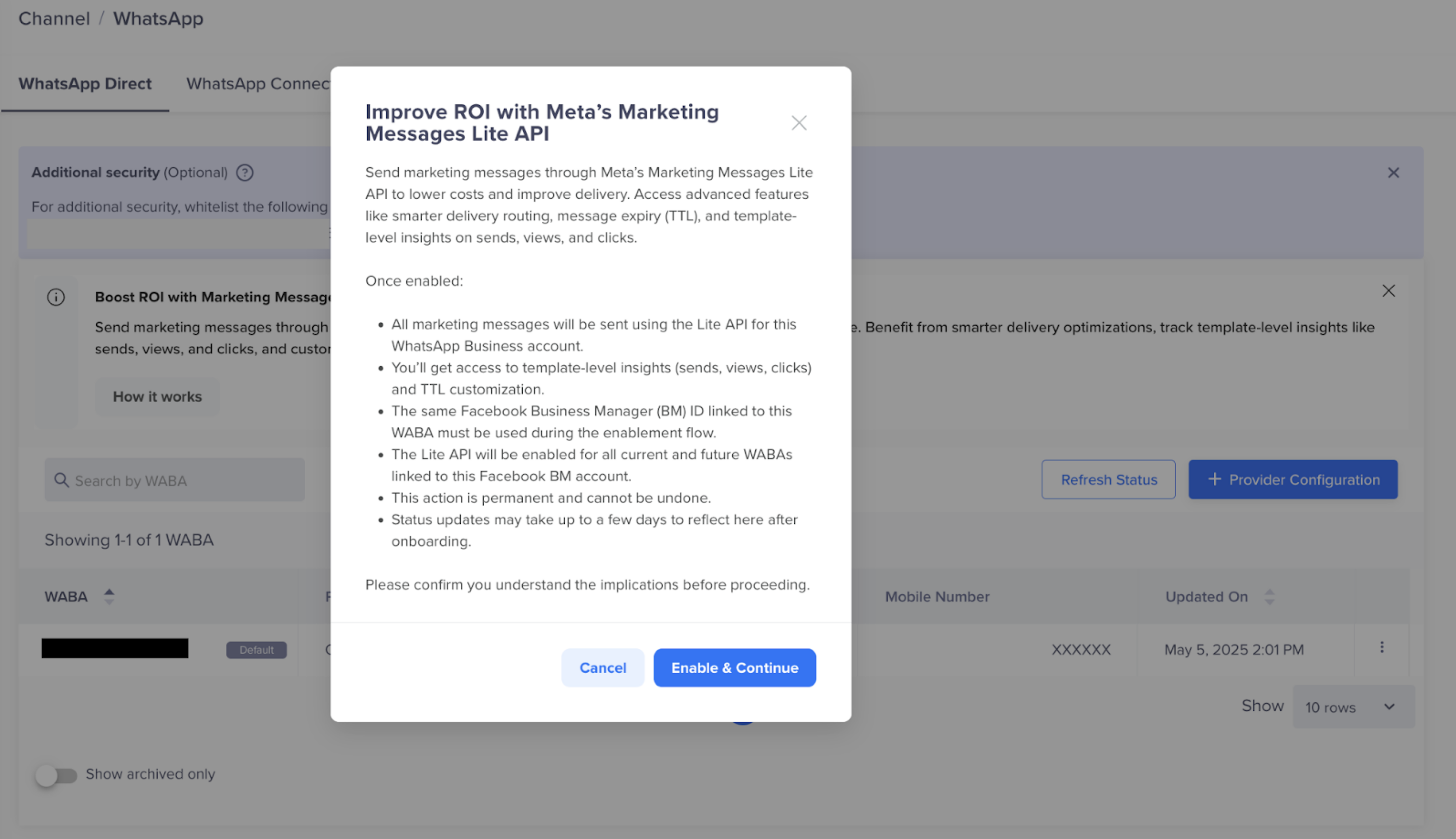
Task: Add a new Provider Configuration
Action: 1292,479
